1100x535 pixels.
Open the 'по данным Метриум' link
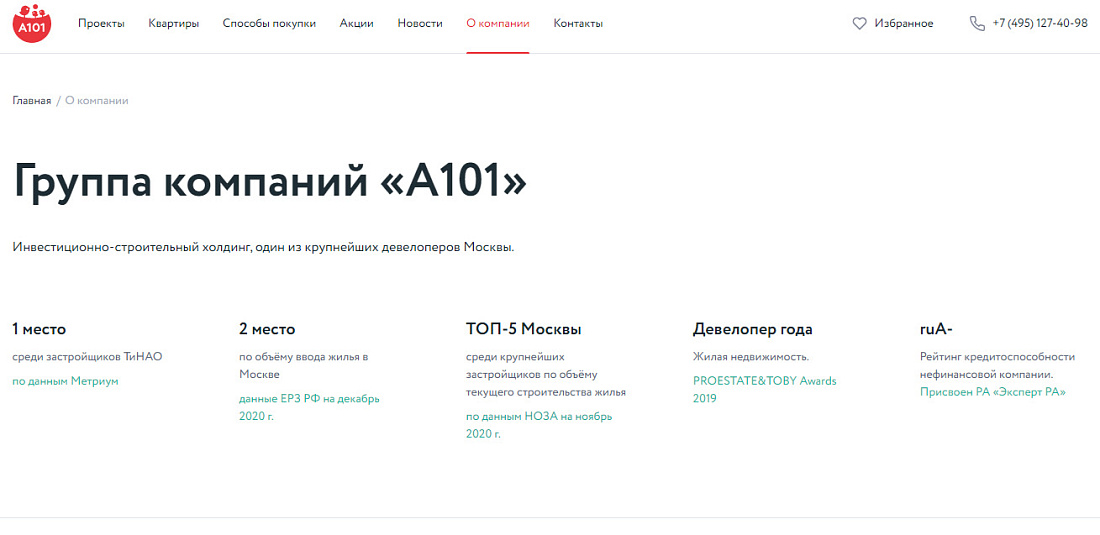pyautogui.click(x=65, y=381)
